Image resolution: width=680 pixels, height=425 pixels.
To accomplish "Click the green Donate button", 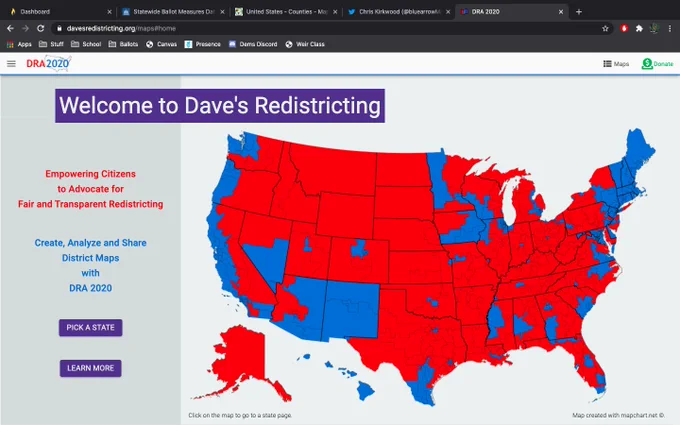I will [x=657, y=64].
